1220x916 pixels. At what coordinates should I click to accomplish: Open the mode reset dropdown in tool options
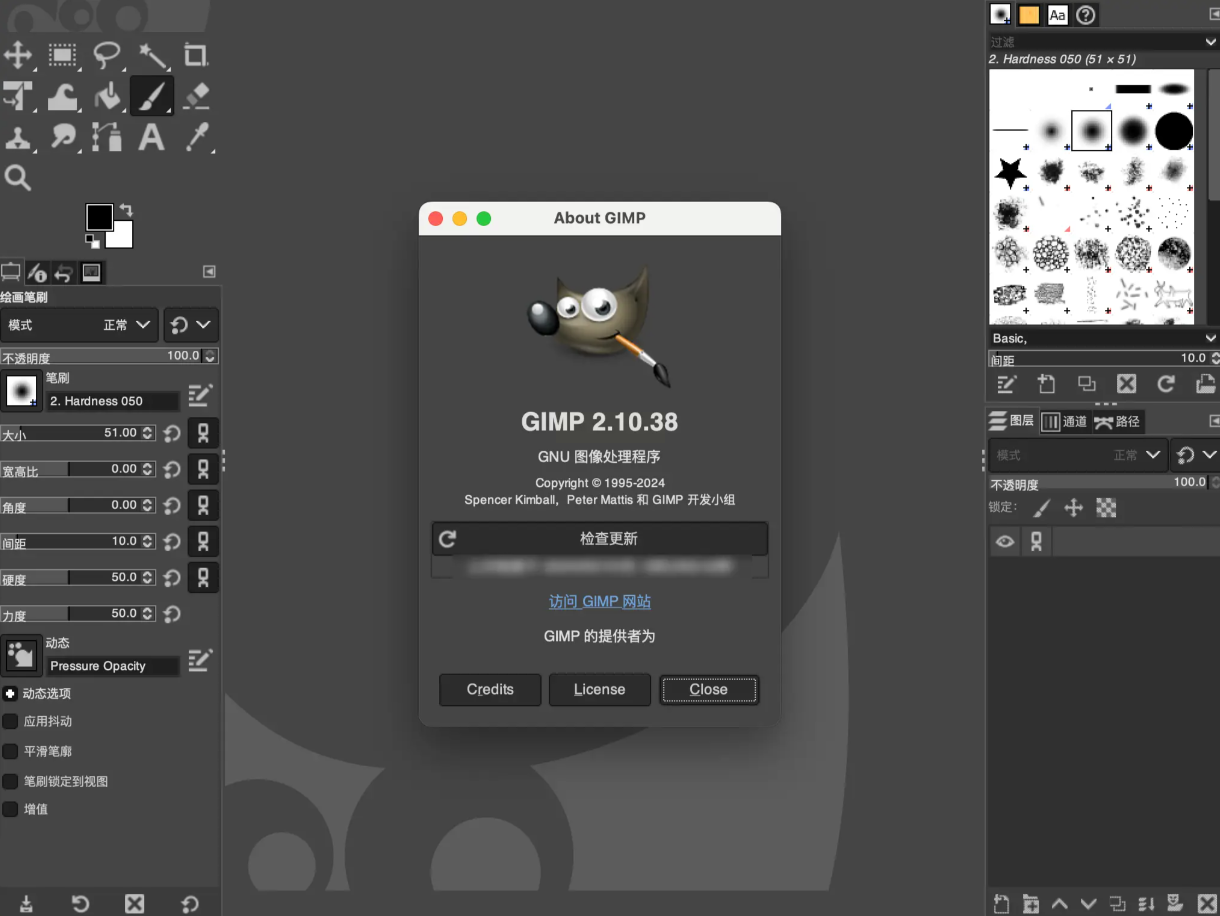[x=191, y=325]
